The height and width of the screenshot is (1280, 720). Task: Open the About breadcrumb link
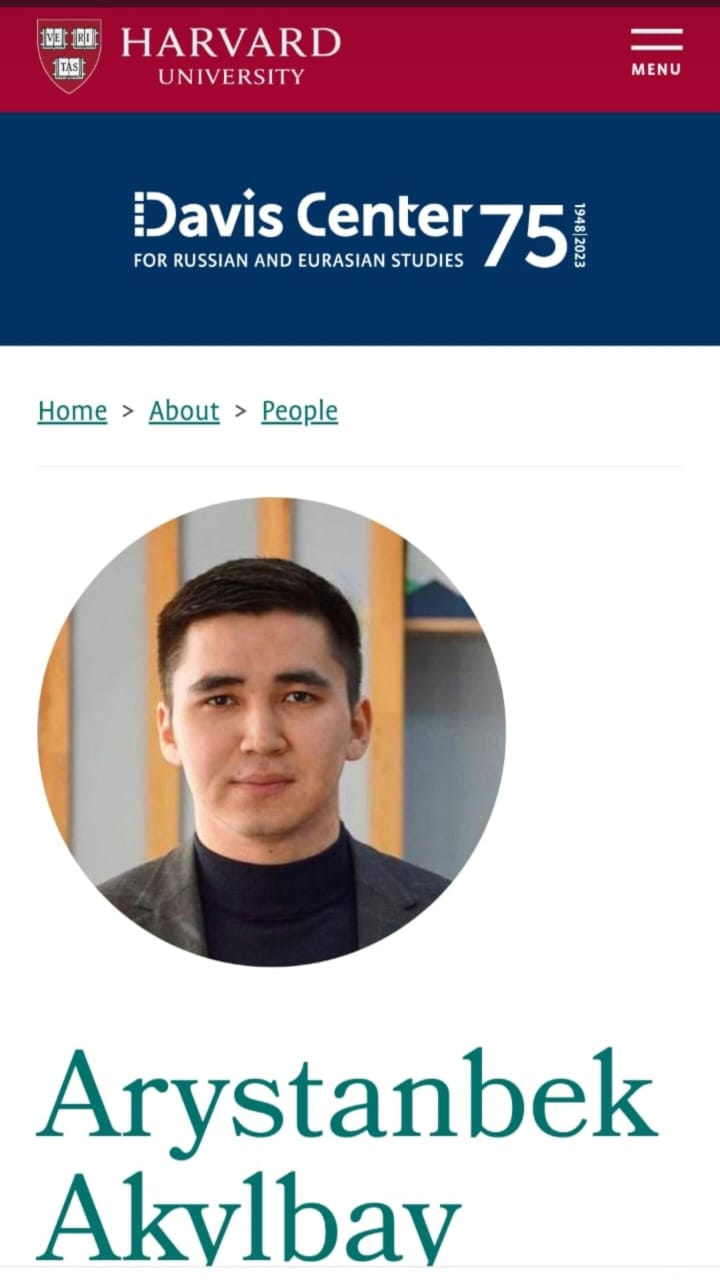184,411
